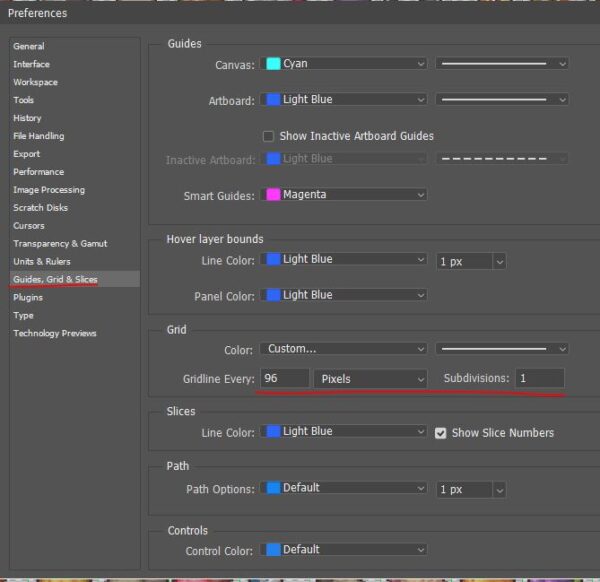Click the Control Color Default swatch

click(273, 550)
